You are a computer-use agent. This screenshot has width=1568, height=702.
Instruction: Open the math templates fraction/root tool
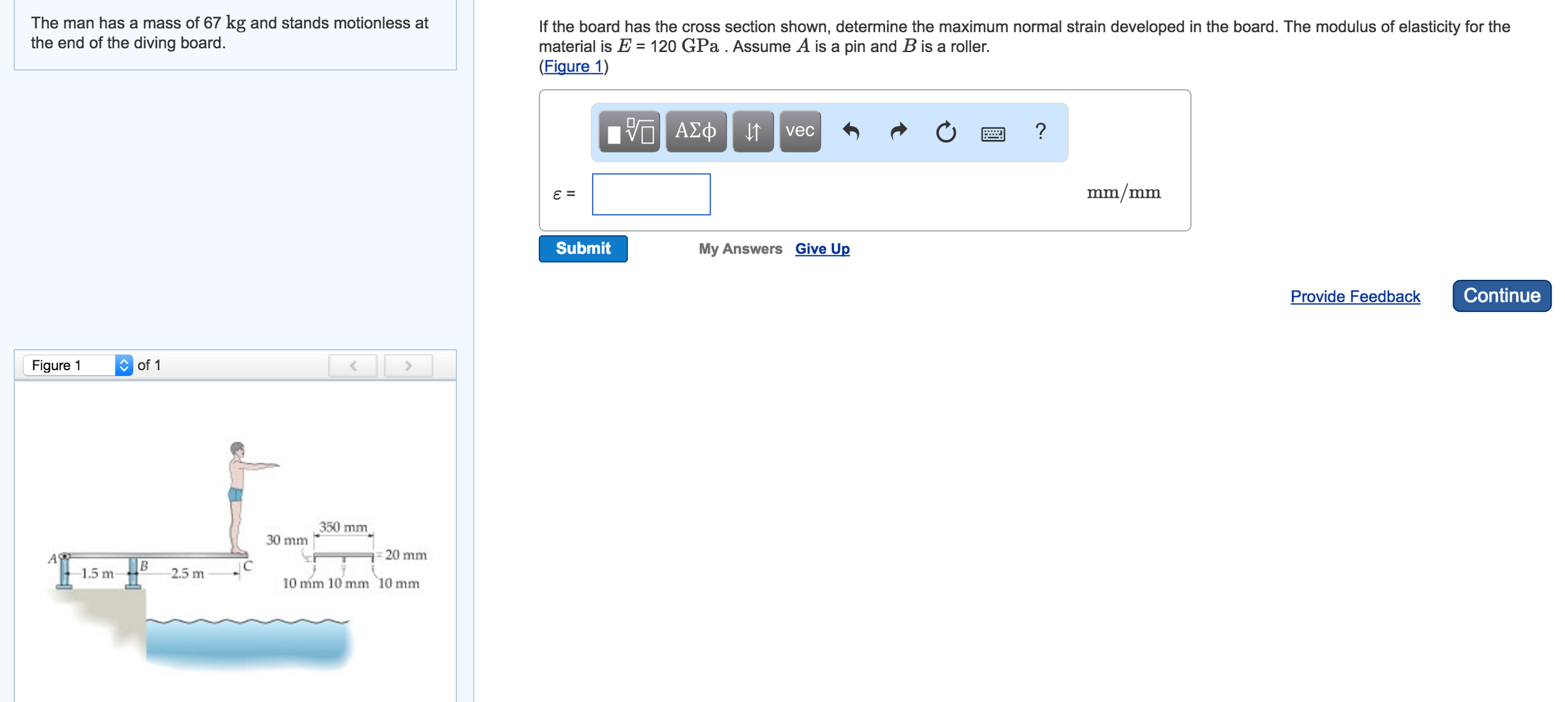[x=628, y=132]
